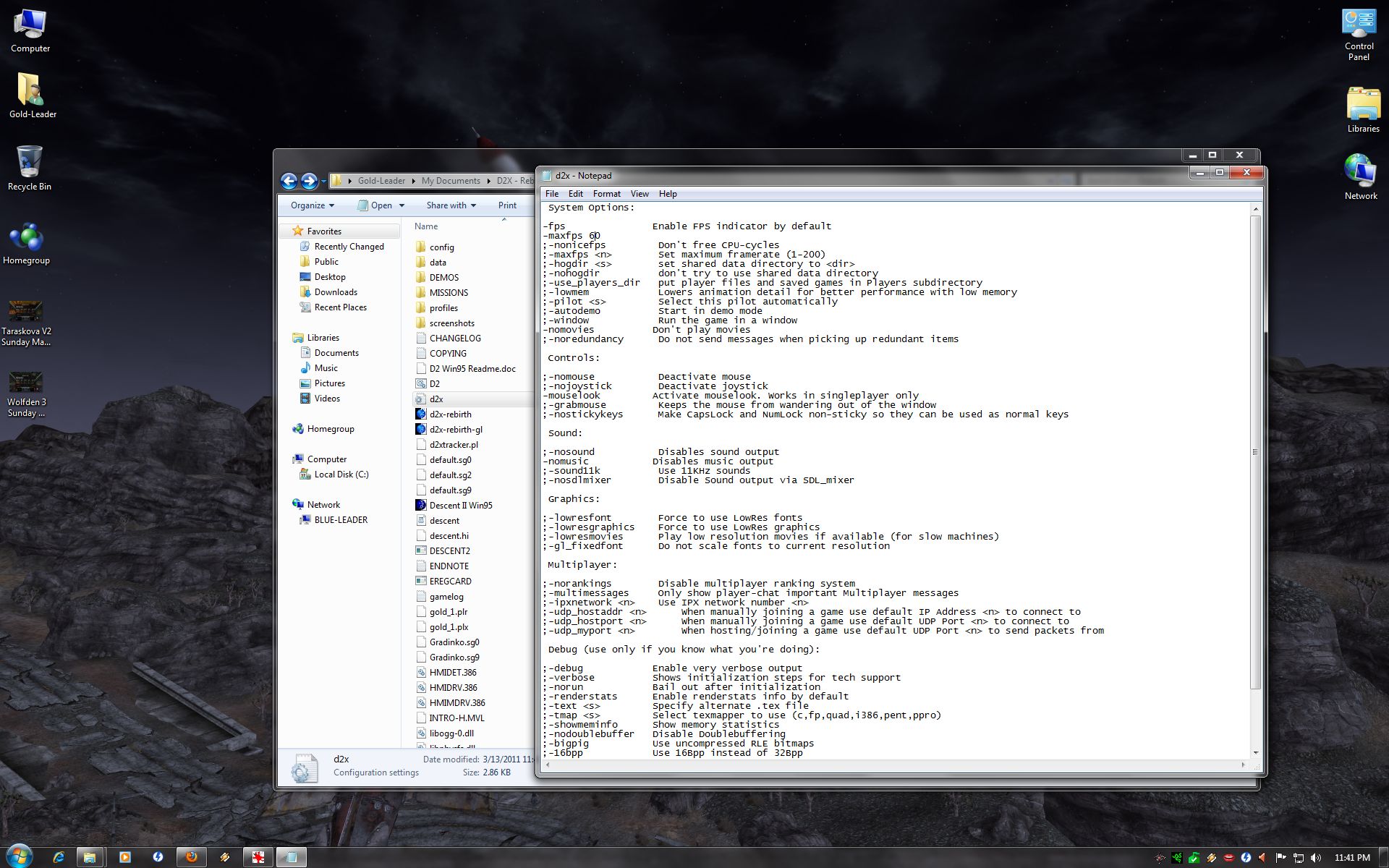Select the Descent II Win95 file
1389x868 pixels.
[460, 506]
